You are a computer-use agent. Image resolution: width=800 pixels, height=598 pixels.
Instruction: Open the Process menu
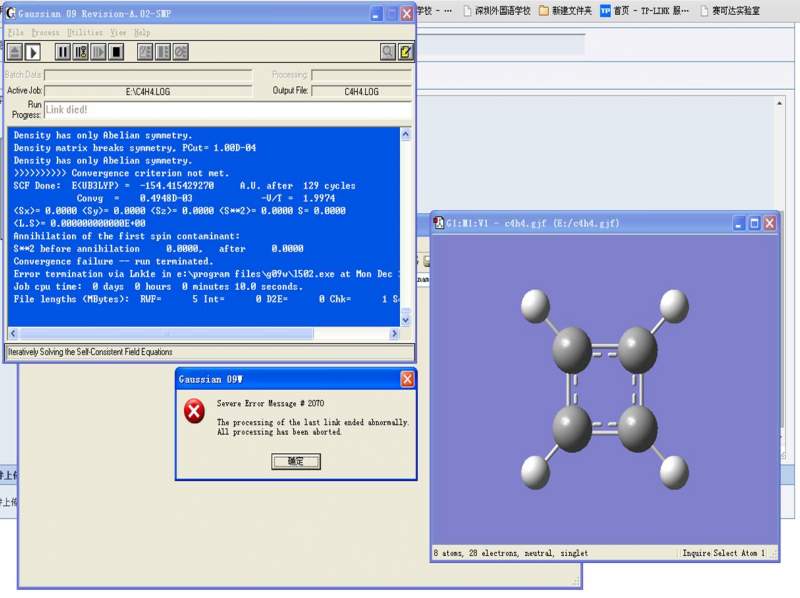(x=45, y=33)
